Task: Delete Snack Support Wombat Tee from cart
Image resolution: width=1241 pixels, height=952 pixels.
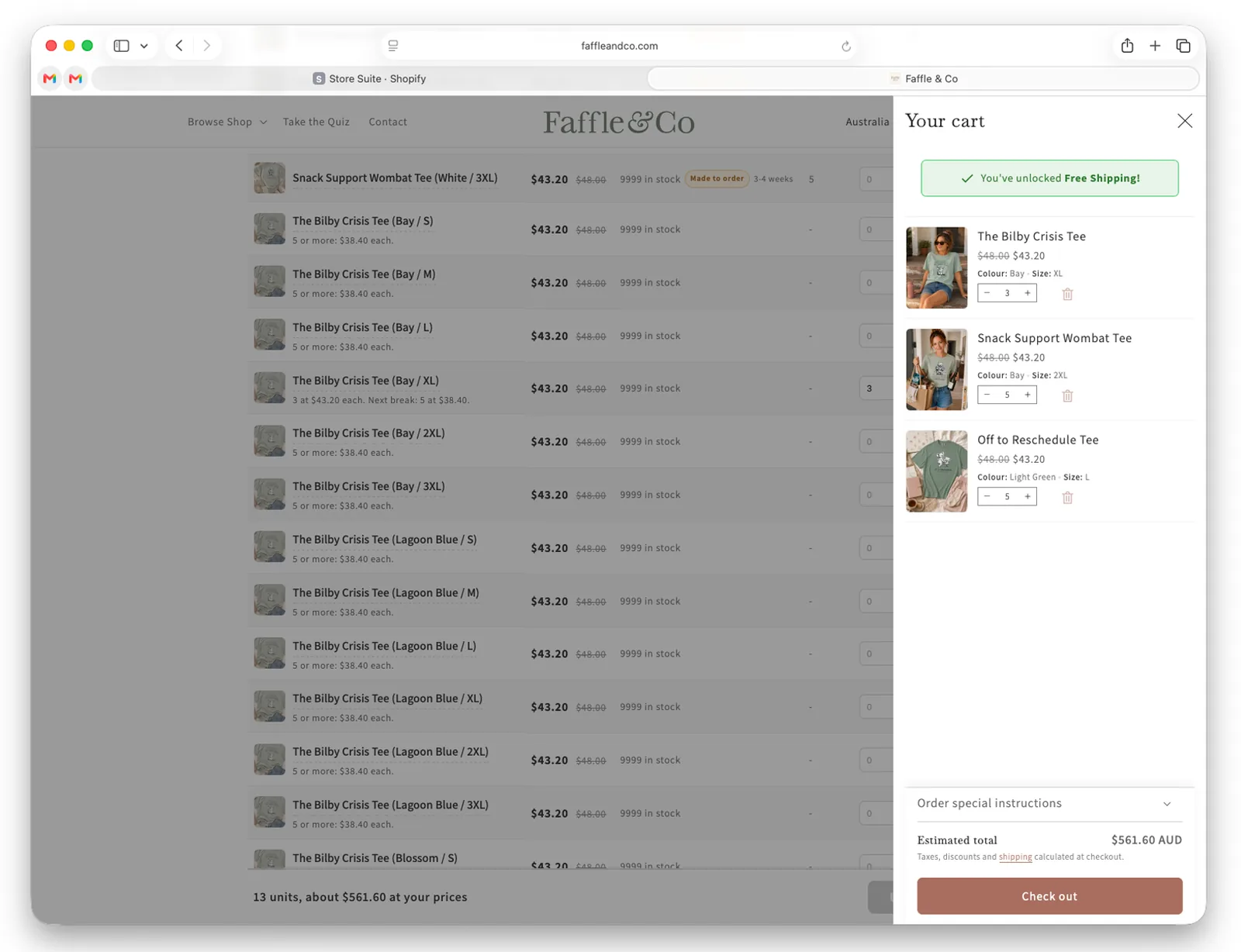Action: [1067, 395]
